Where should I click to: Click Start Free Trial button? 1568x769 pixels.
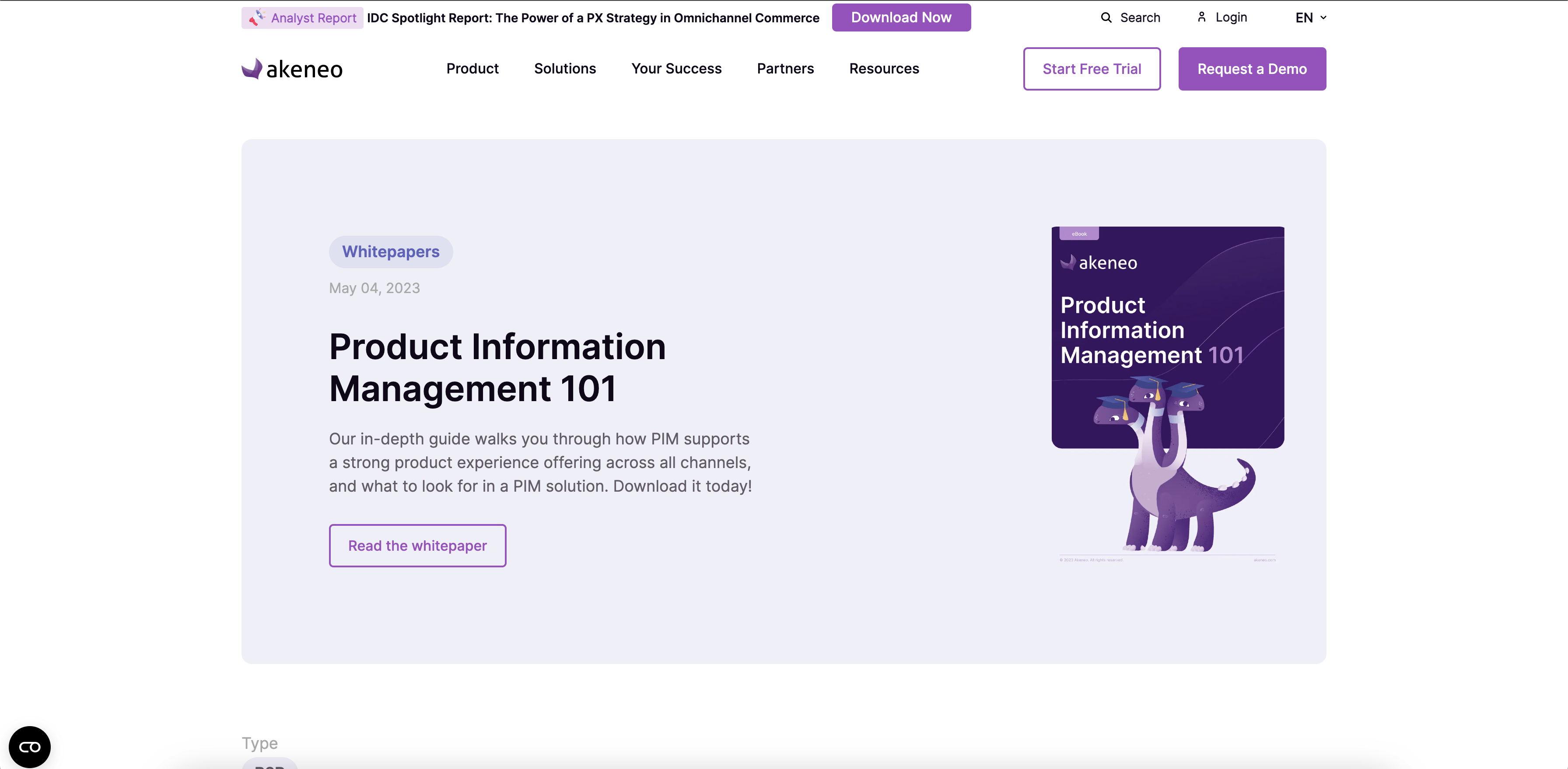coord(1092,69)
